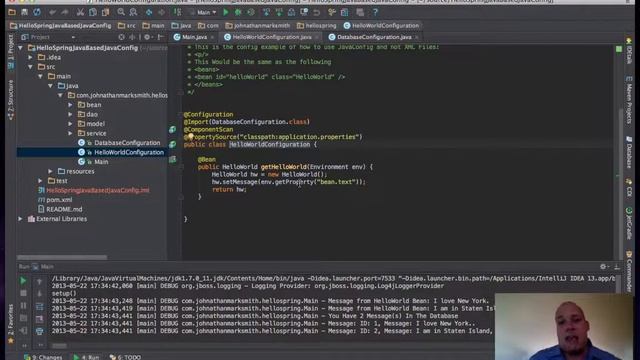Open the Project panel settings gear
This screenshot has height=360, width=640.
click(147, 37)
